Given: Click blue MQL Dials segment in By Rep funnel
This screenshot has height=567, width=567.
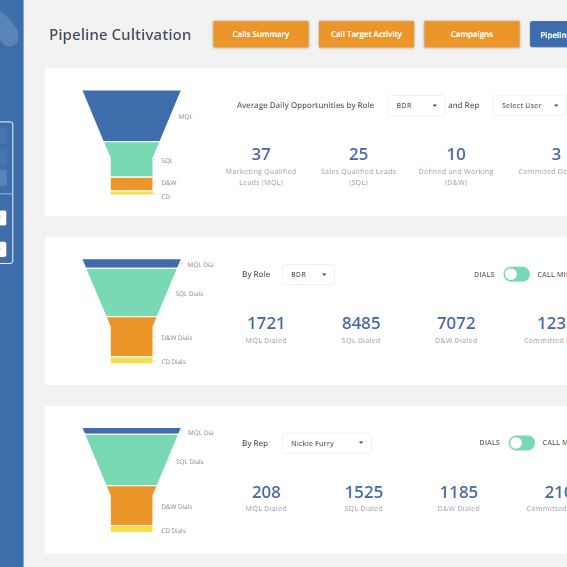Looking at the screenshot, I should point(132,431).
